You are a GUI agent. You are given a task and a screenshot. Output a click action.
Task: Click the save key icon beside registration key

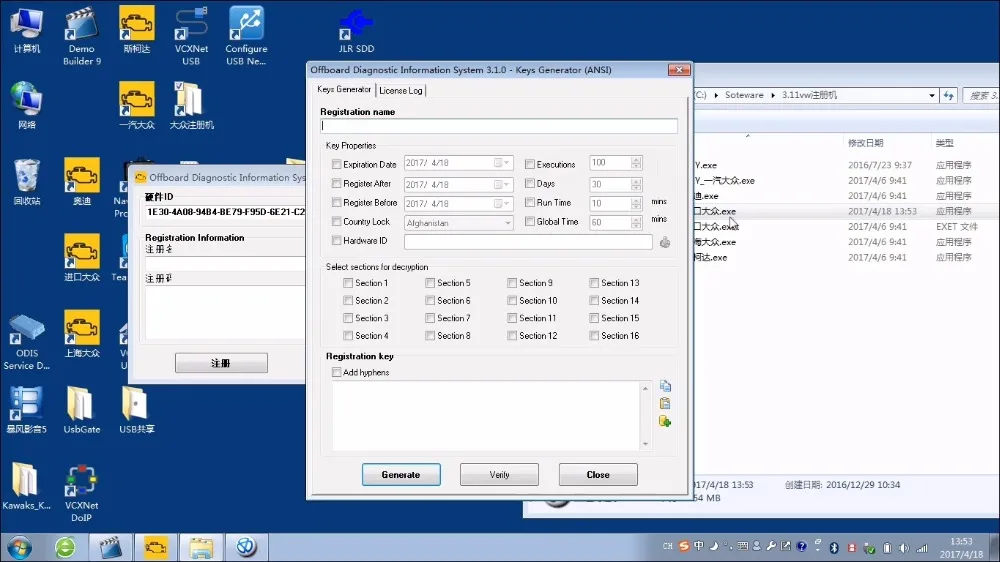(665, 421)
